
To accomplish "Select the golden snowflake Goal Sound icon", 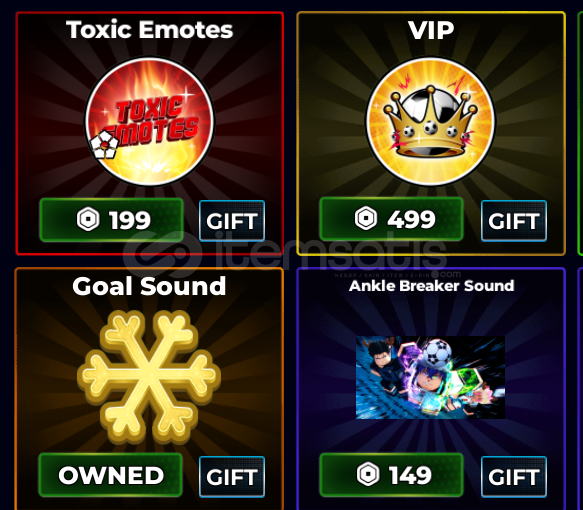I will [x=149, y=377].
